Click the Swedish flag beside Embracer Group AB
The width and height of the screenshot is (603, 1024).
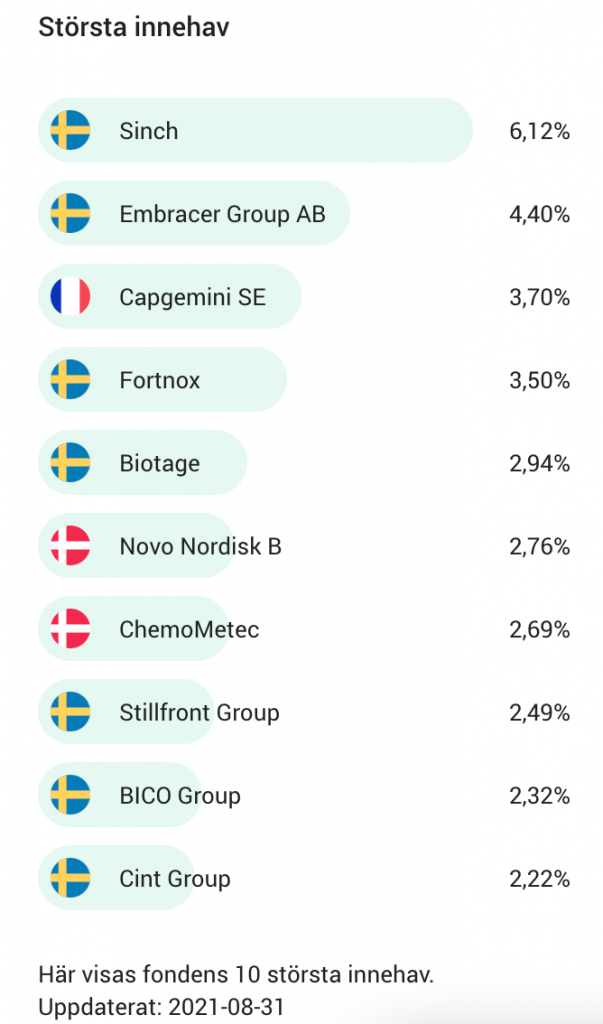click(70, 214)
